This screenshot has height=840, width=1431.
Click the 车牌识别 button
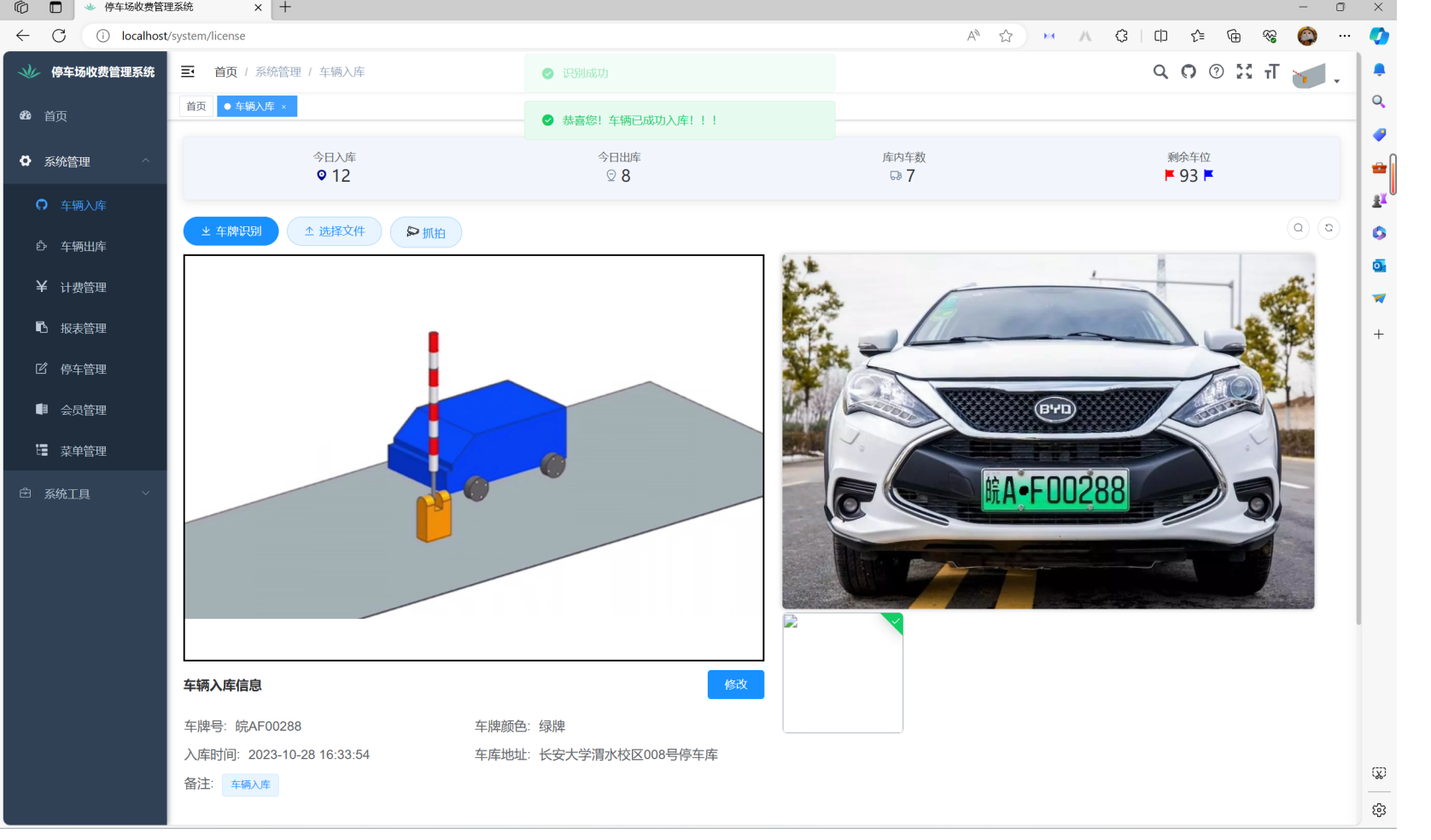pyautogui.click(x=231, y=231)
